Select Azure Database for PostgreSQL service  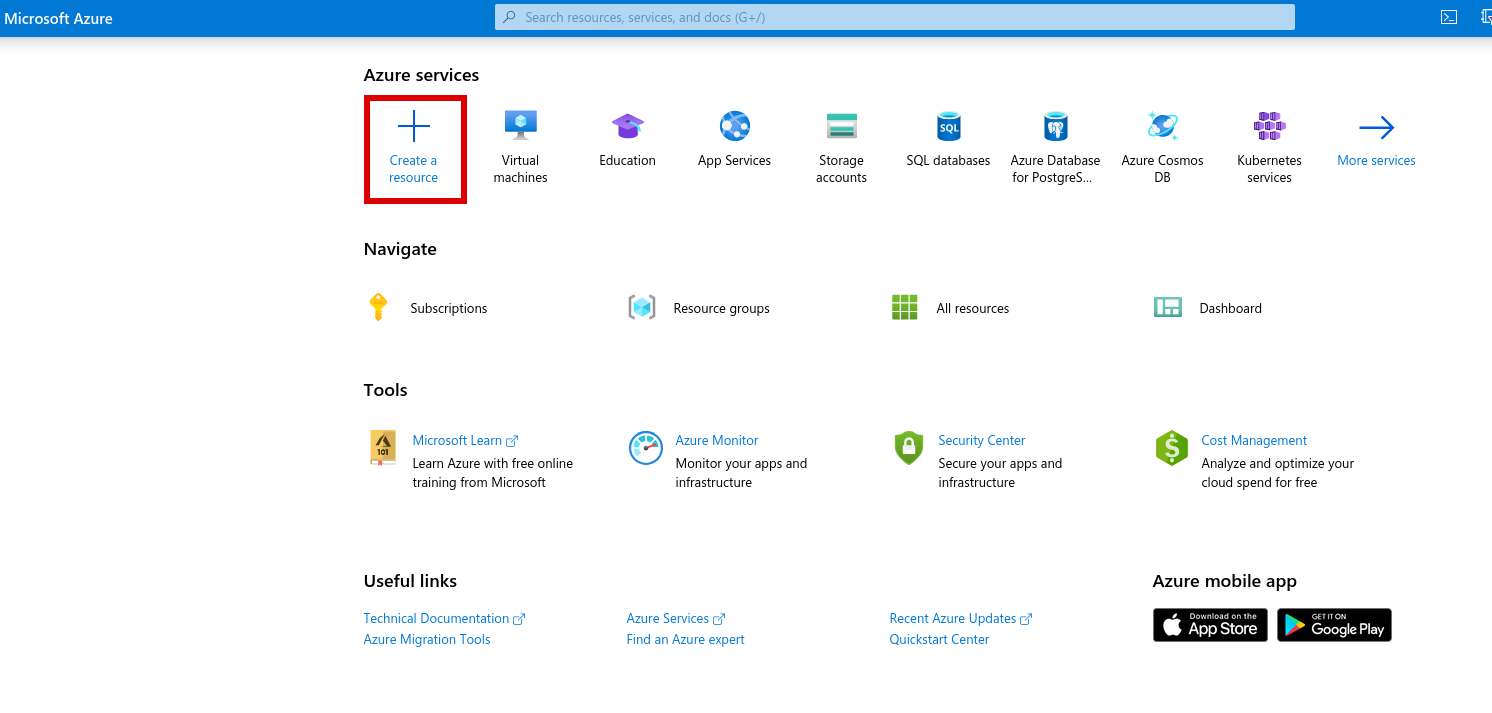(x=1055, y=148)
